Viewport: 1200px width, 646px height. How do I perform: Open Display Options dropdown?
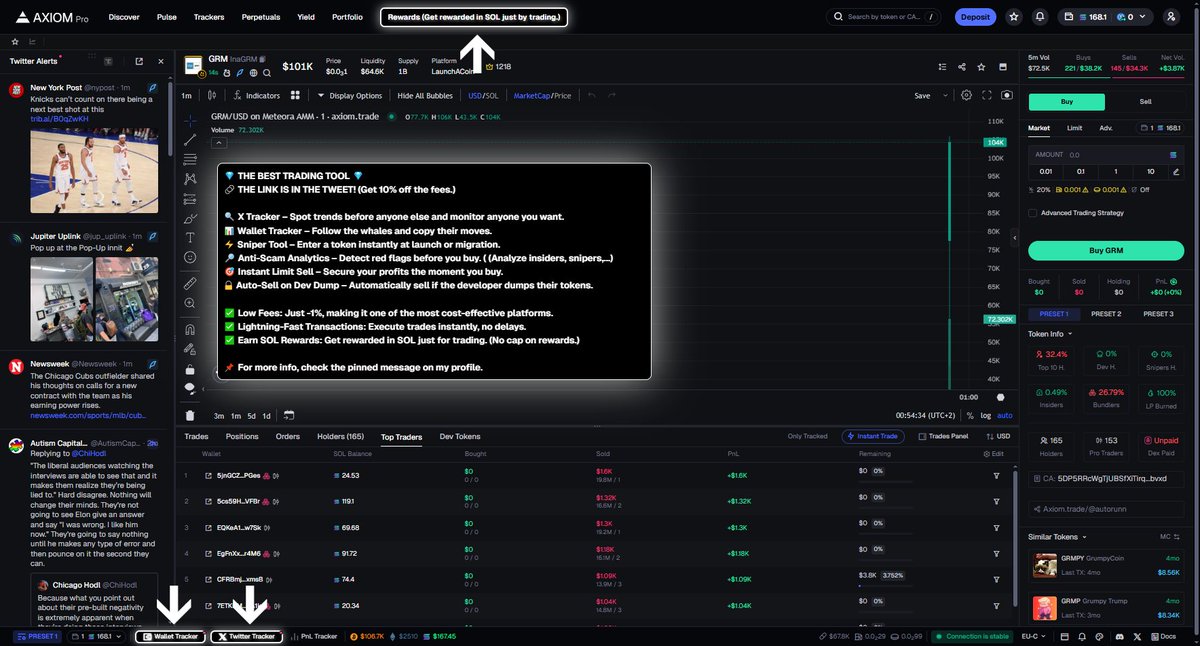[350, 96]
